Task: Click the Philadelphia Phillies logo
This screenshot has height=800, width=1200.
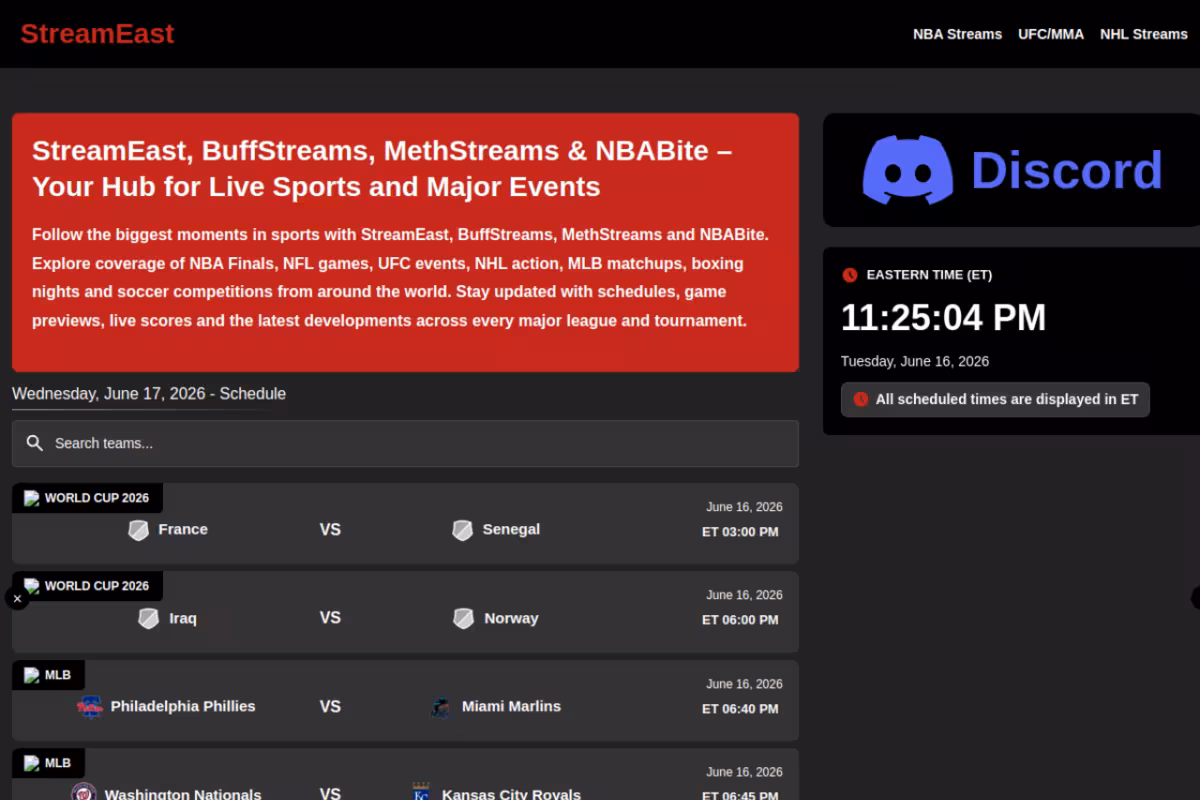Action: [x=90, y=706]
